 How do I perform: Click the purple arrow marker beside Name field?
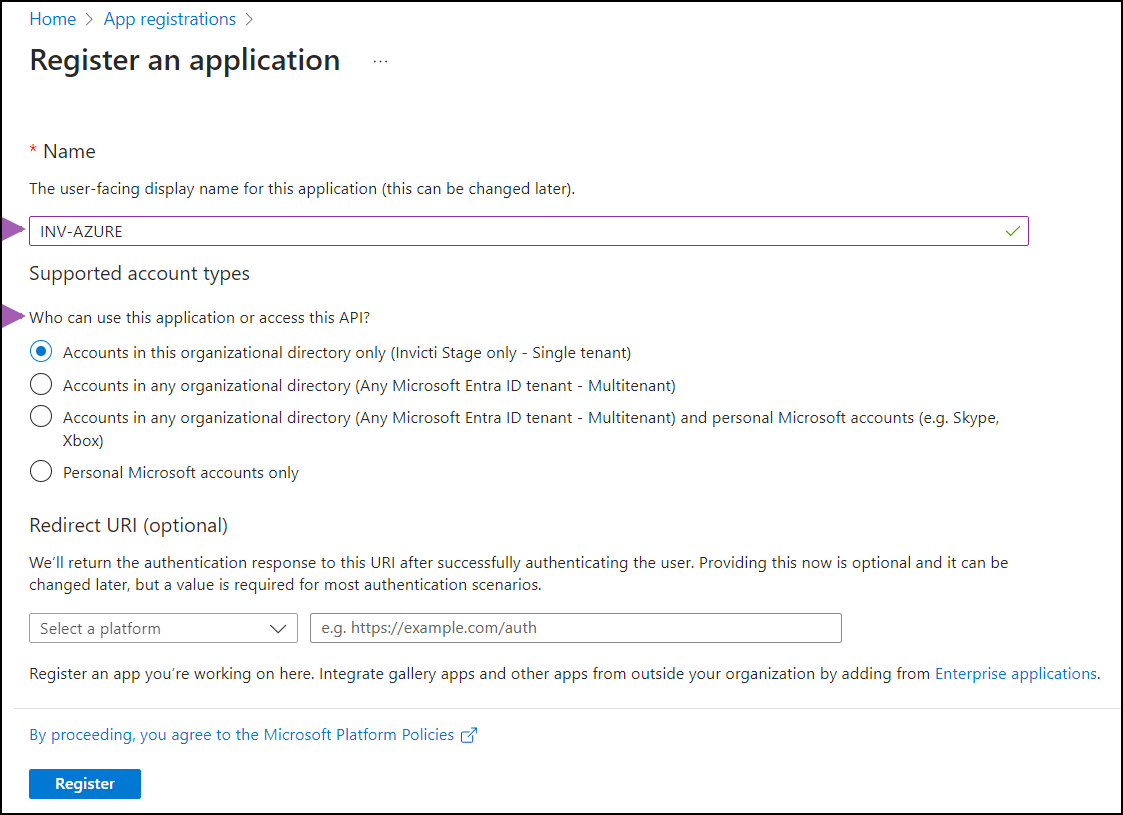coord(13,231)
